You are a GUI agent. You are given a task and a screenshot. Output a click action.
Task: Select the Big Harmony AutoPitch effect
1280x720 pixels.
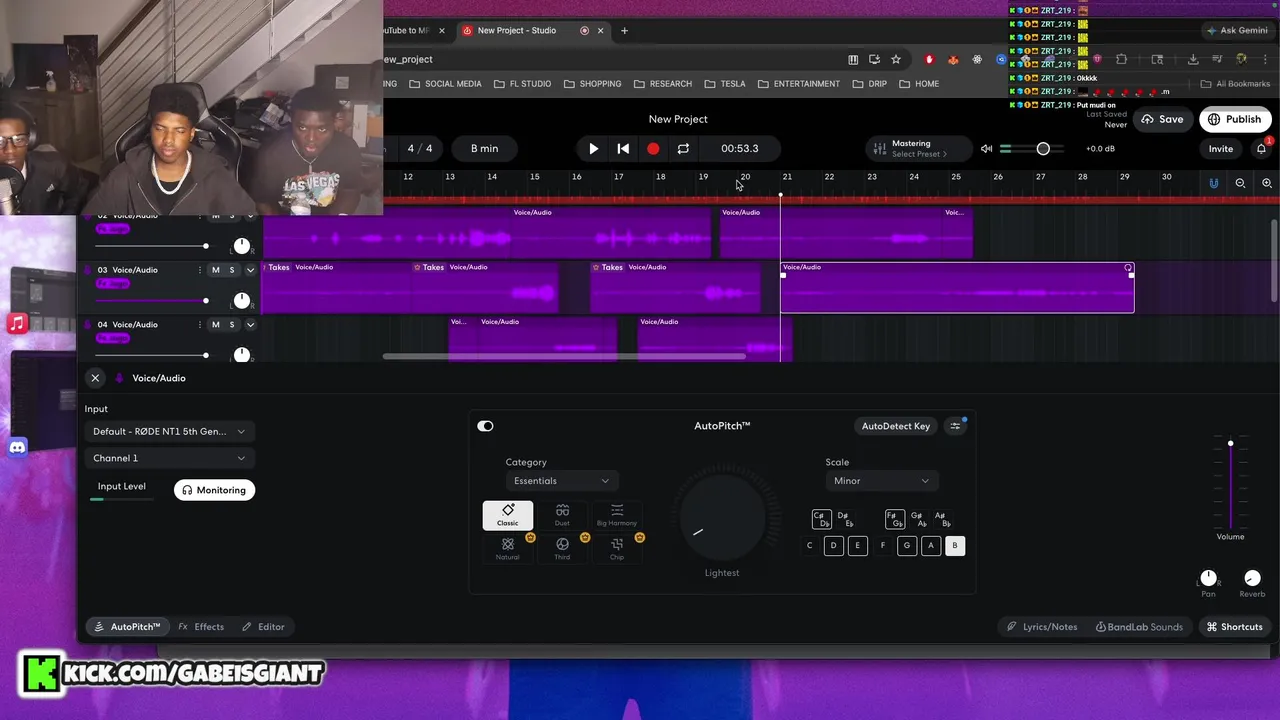pos(617,515)
